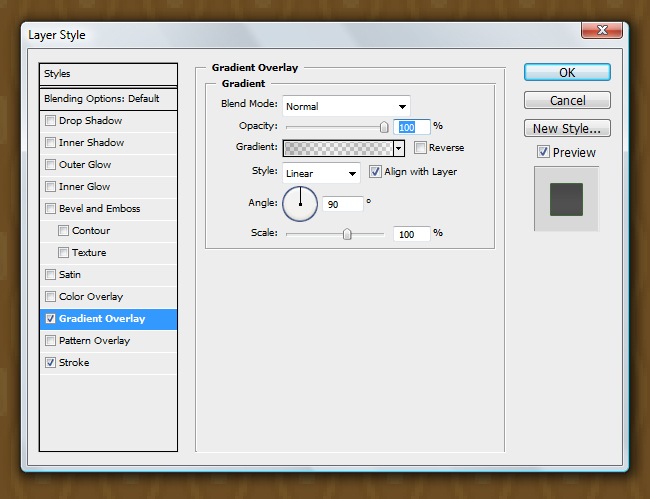This screenshot has height=499, width=650.
Task: Click the New Style... button
Action: 567,128
